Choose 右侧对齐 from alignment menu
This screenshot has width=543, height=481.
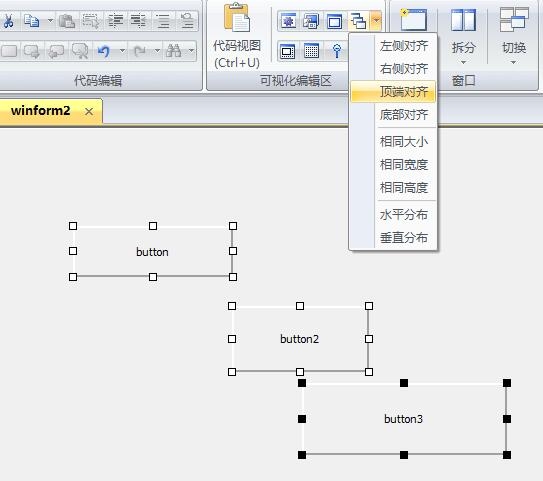(x=393, y=69)
